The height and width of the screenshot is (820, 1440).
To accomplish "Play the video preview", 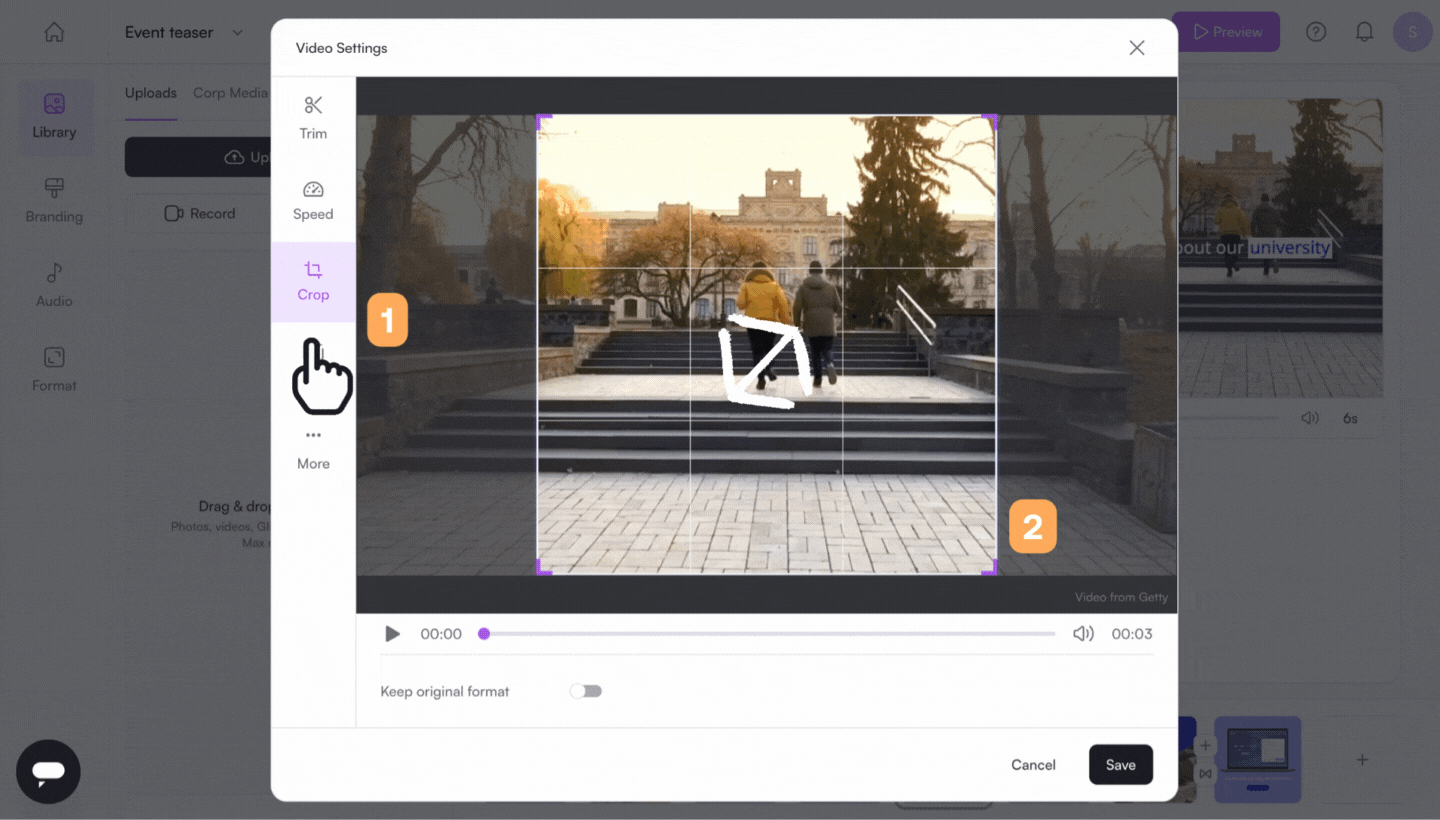I will pos(393,634).
